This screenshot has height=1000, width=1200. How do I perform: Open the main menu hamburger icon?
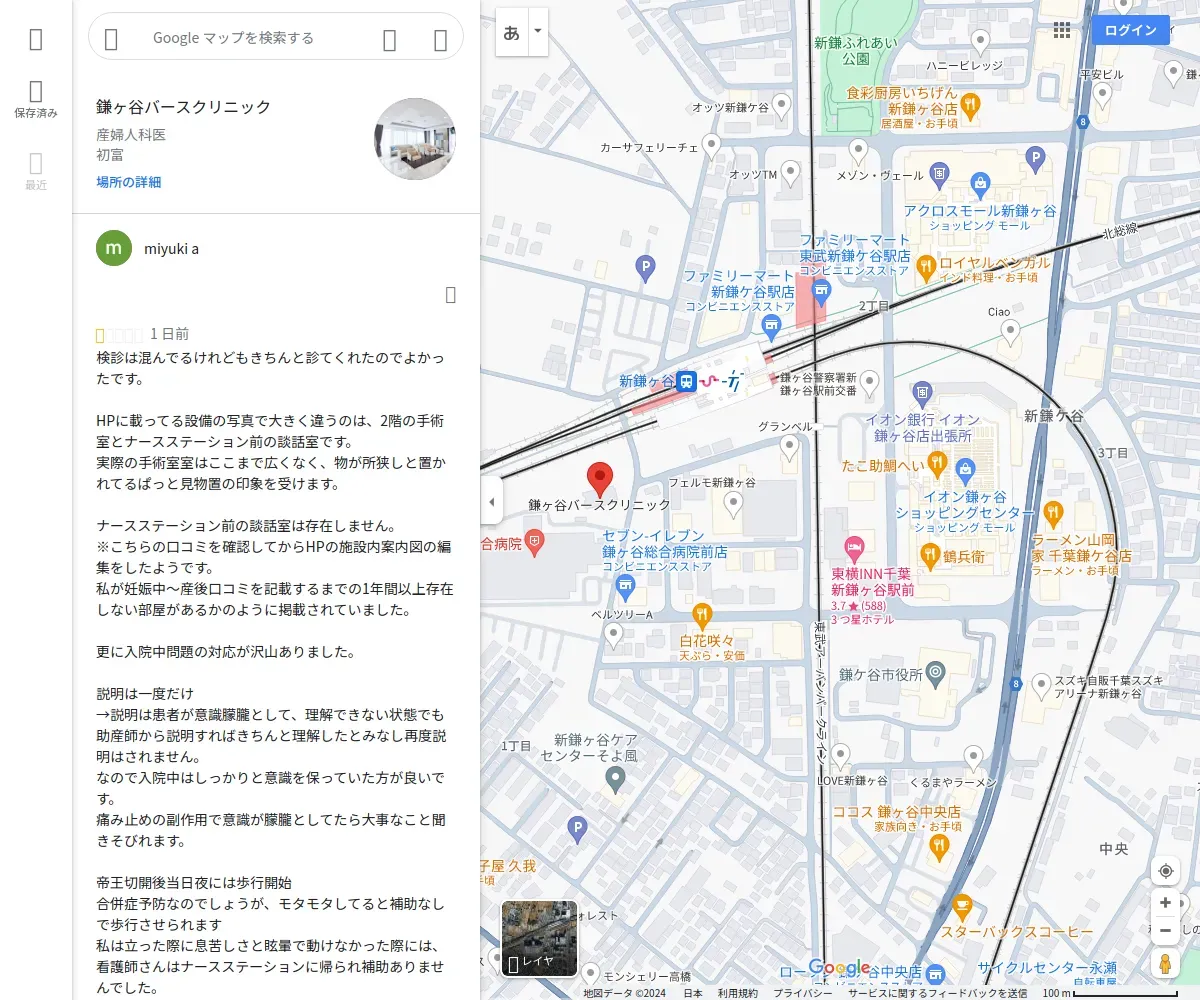[36, 39]
